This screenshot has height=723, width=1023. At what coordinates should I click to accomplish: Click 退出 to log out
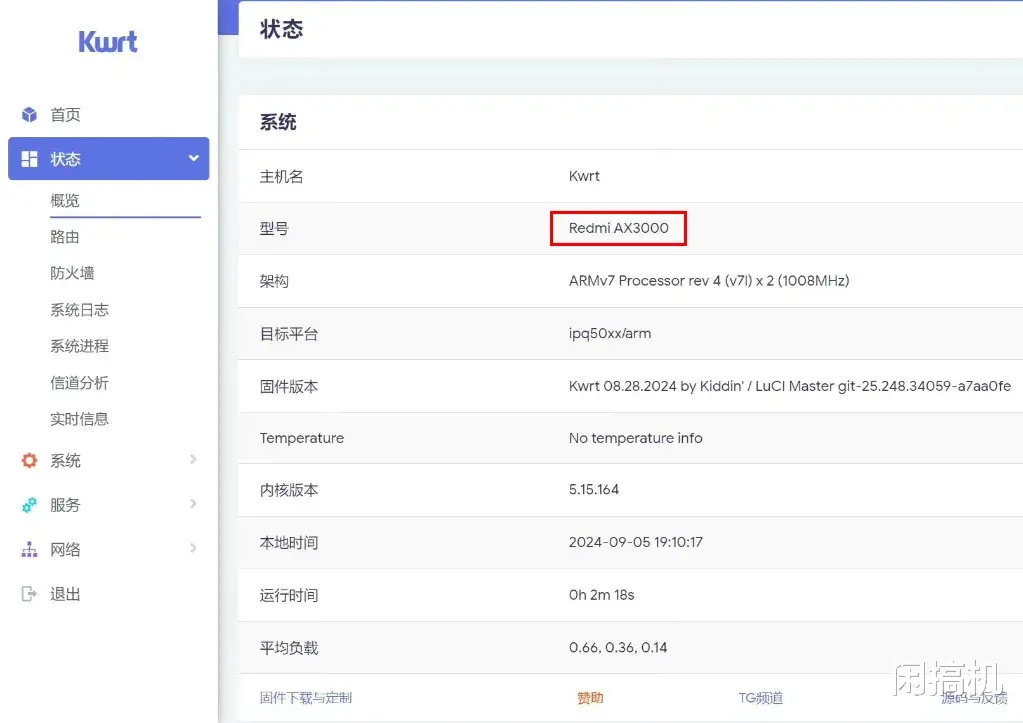click(65, 594)
